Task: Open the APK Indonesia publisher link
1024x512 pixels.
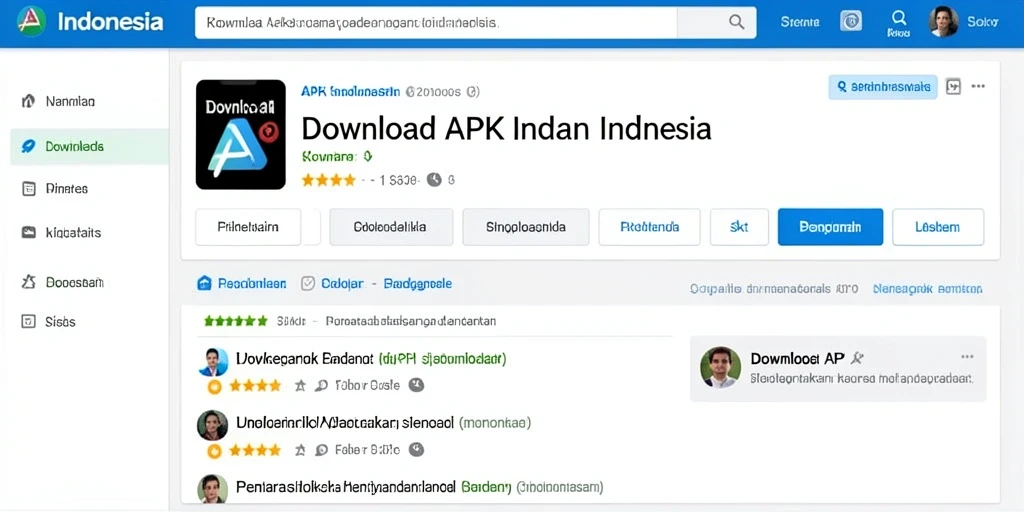Action: (350, 92)
